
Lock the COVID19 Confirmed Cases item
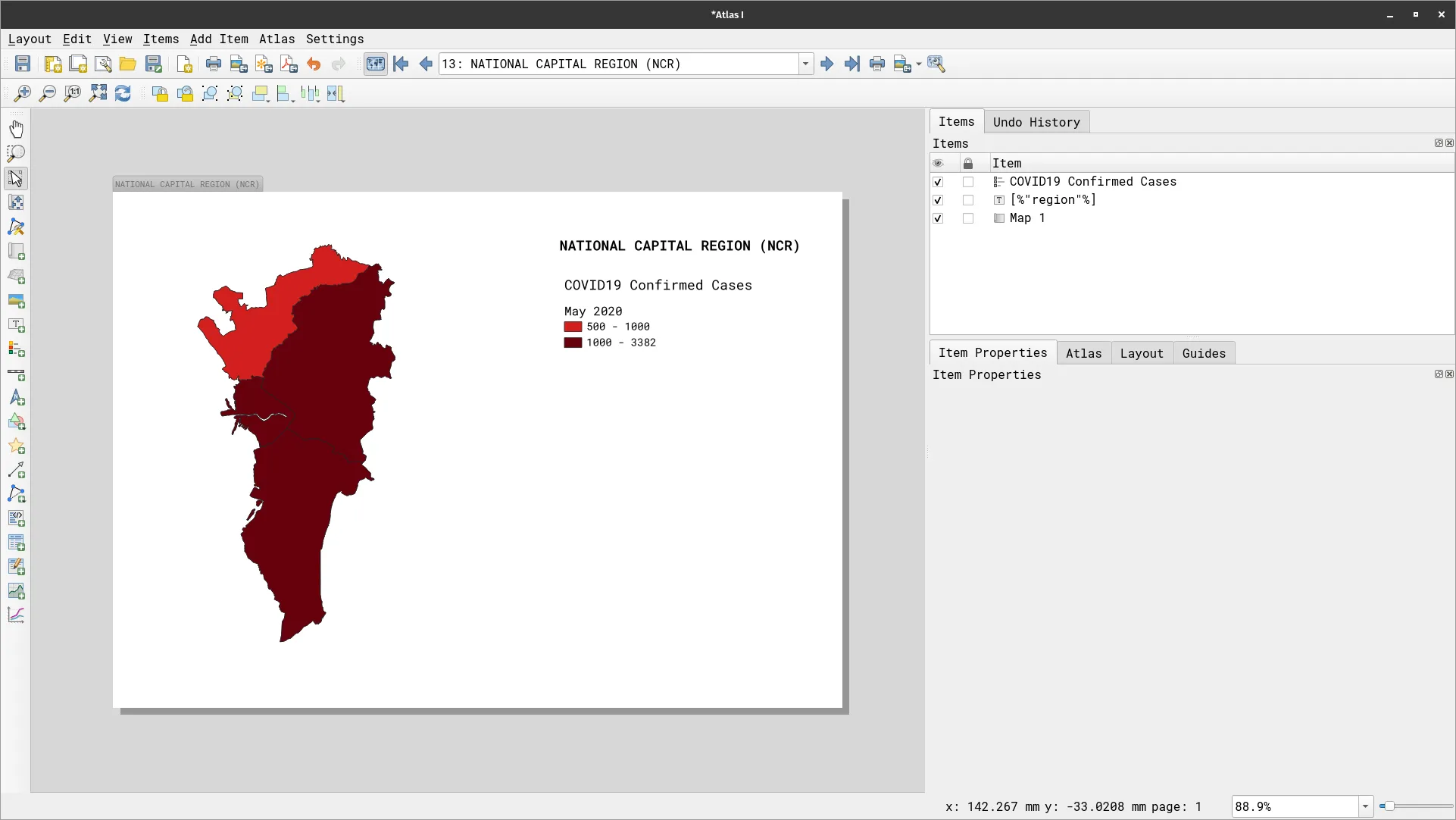point(967,182)
